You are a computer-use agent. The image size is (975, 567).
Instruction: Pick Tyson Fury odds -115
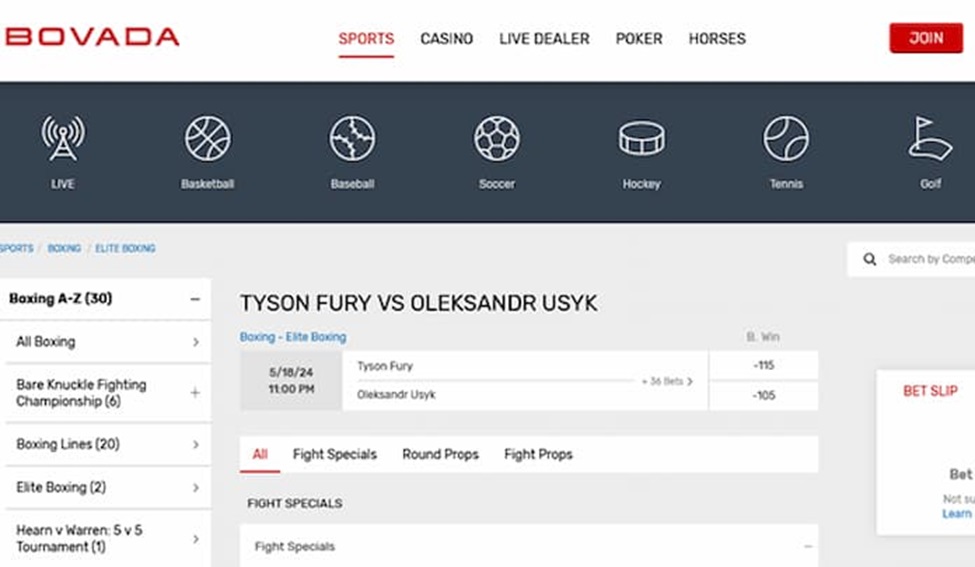[x=764, y=366]
